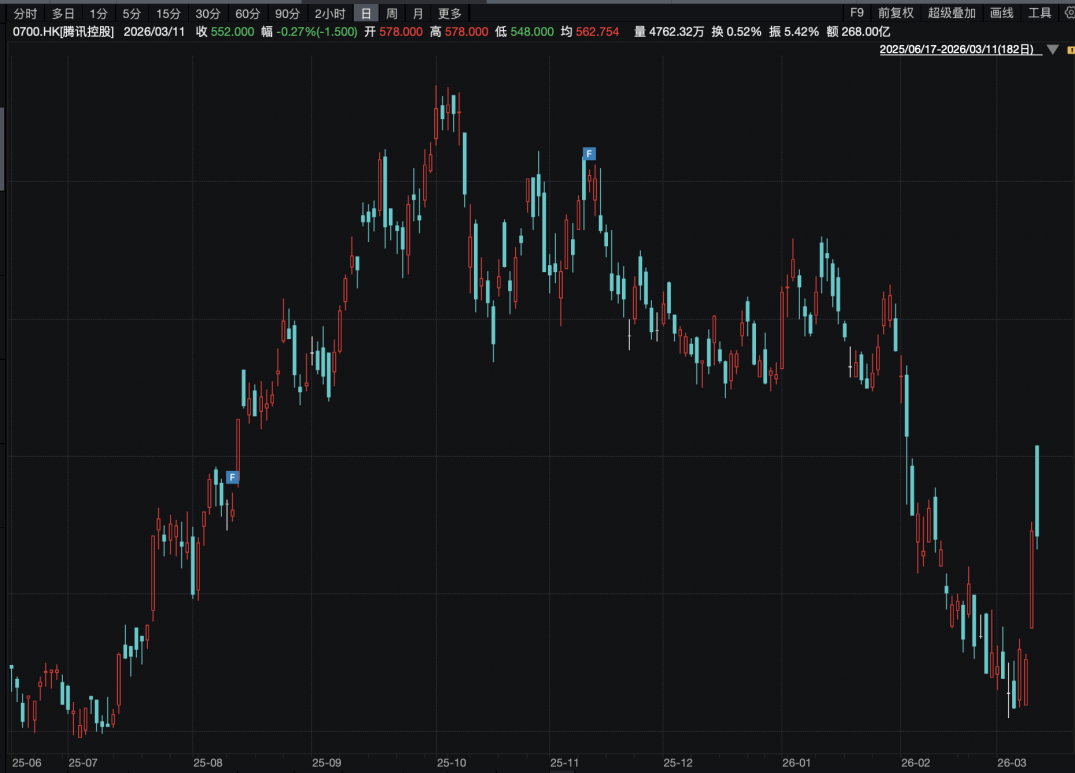Select the 周 weekly period tab
Image resolution: width=1075 pixels, height=773 pixels.
click(x=392, y=13)
